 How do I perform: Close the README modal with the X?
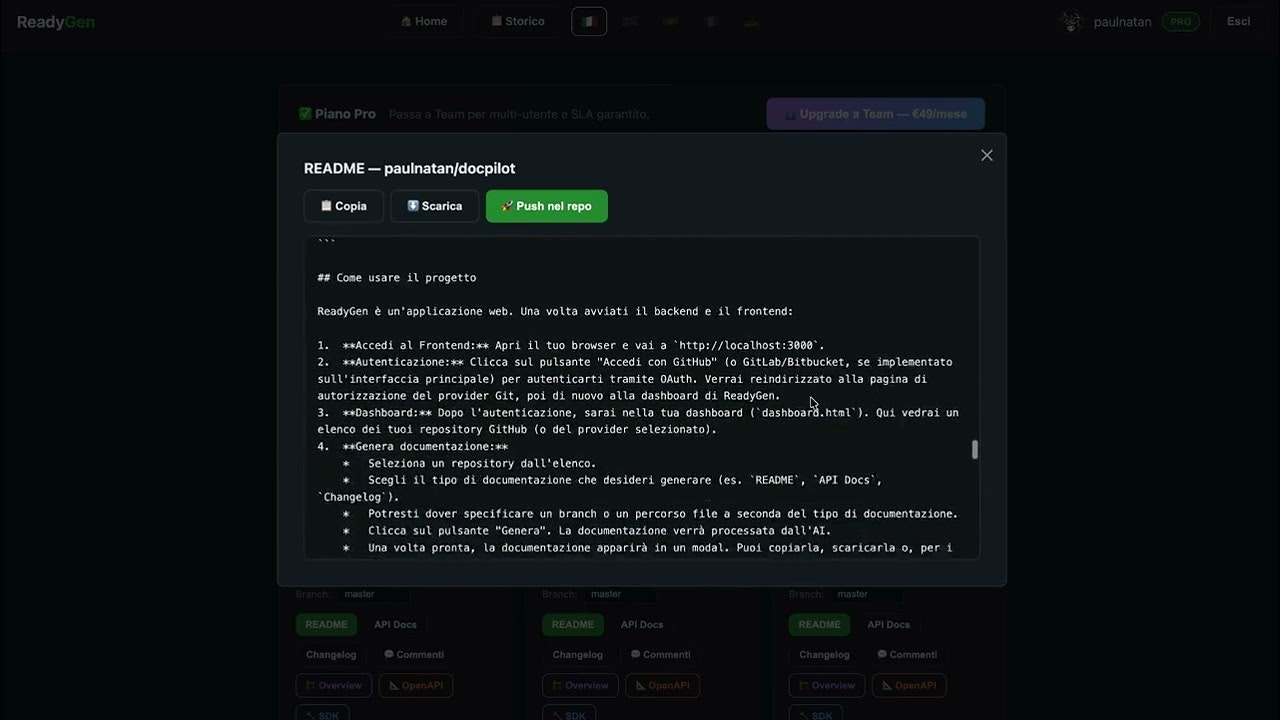(x=987, y=155)
